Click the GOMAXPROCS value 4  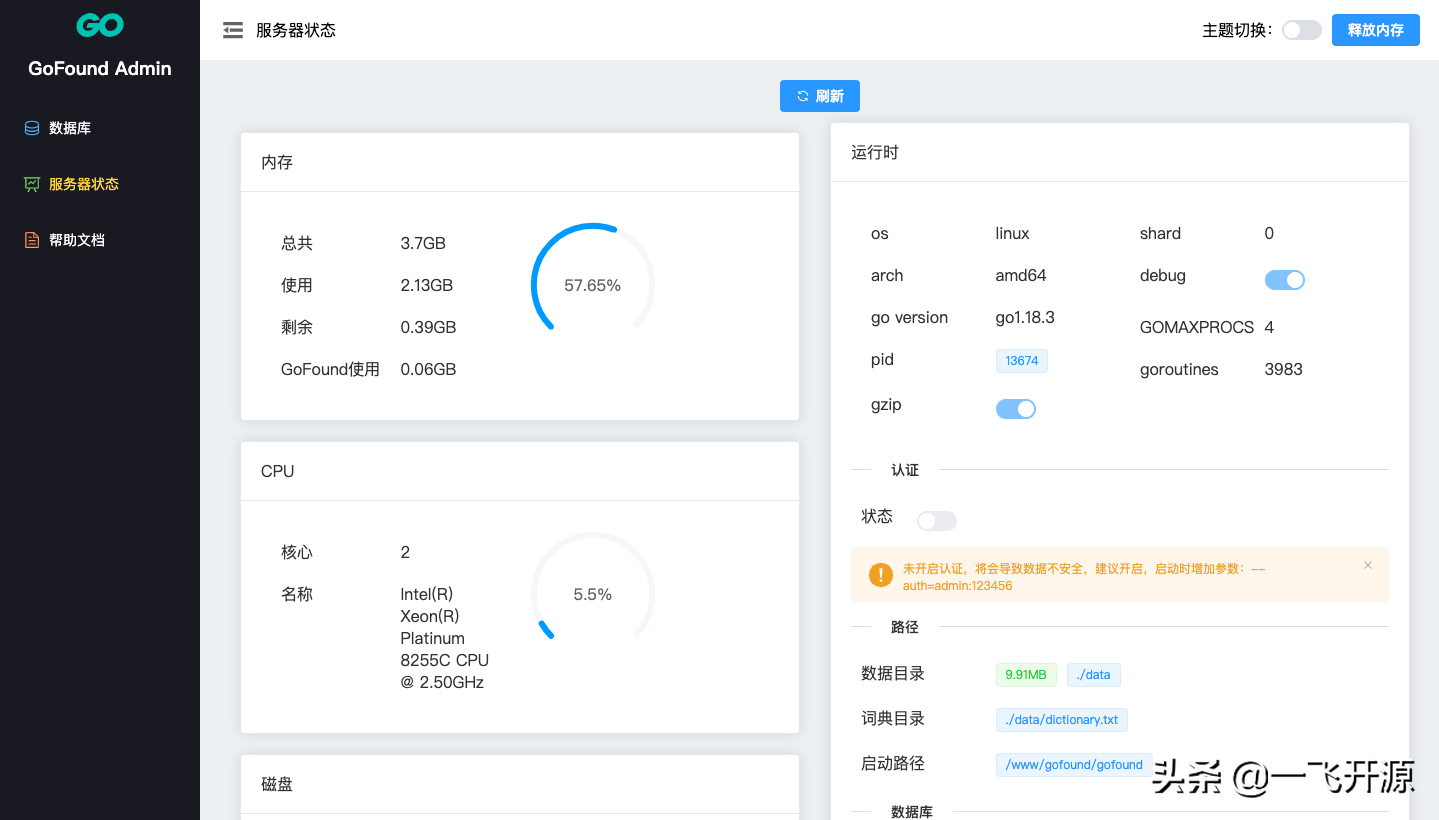pos(1269,327)
